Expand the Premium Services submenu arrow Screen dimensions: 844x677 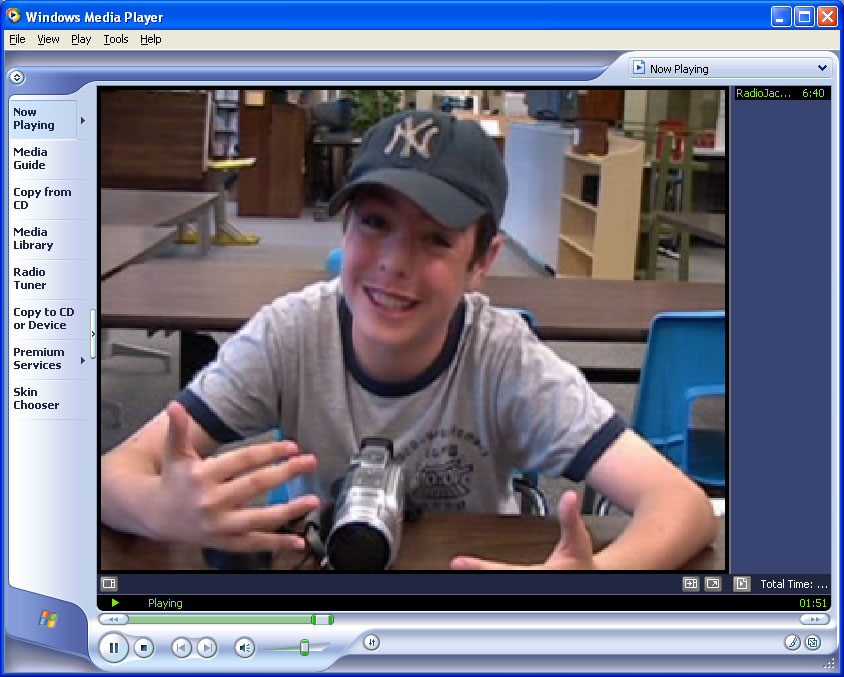coord(82,360)
